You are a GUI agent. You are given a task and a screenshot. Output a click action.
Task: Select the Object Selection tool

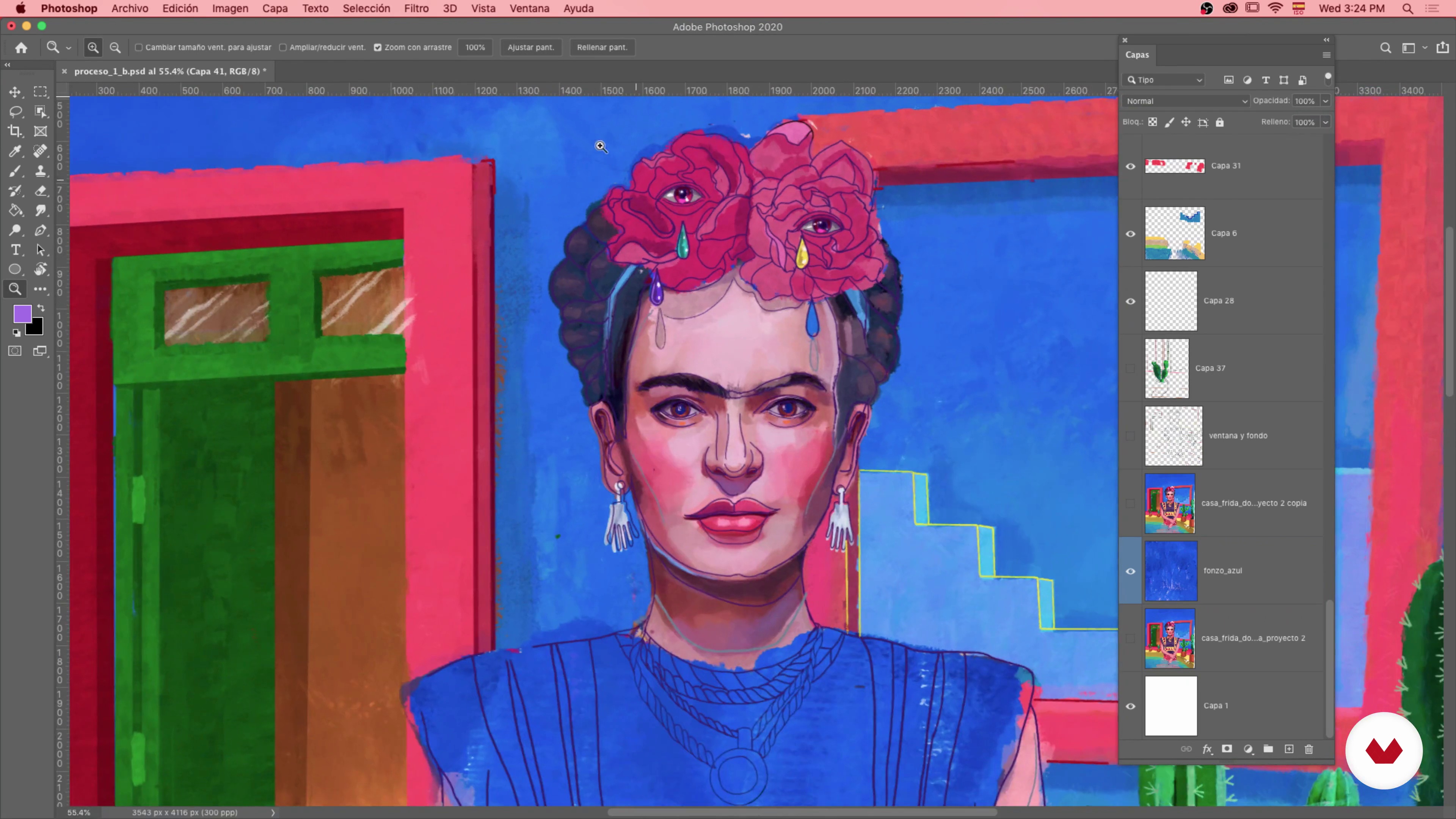click(x=40, y=111)
